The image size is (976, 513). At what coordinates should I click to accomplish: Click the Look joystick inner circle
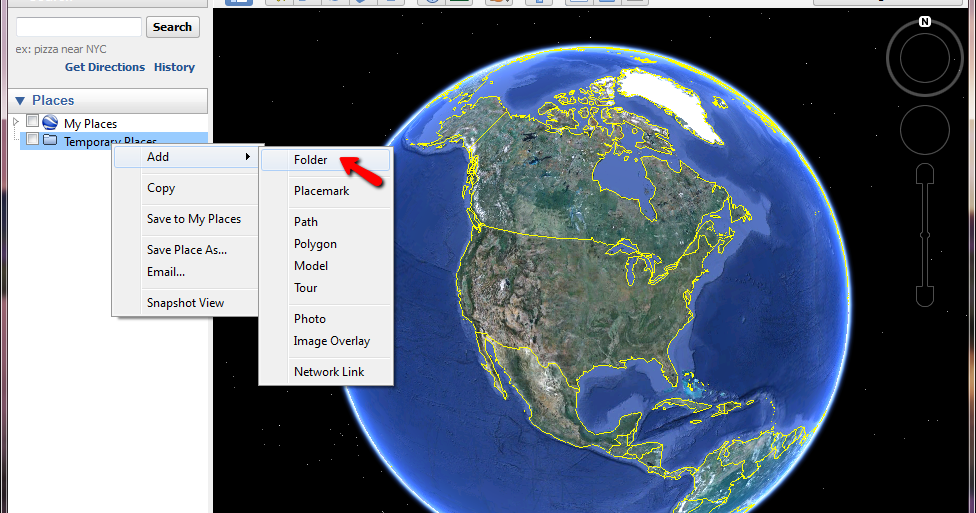coord(924,58)
